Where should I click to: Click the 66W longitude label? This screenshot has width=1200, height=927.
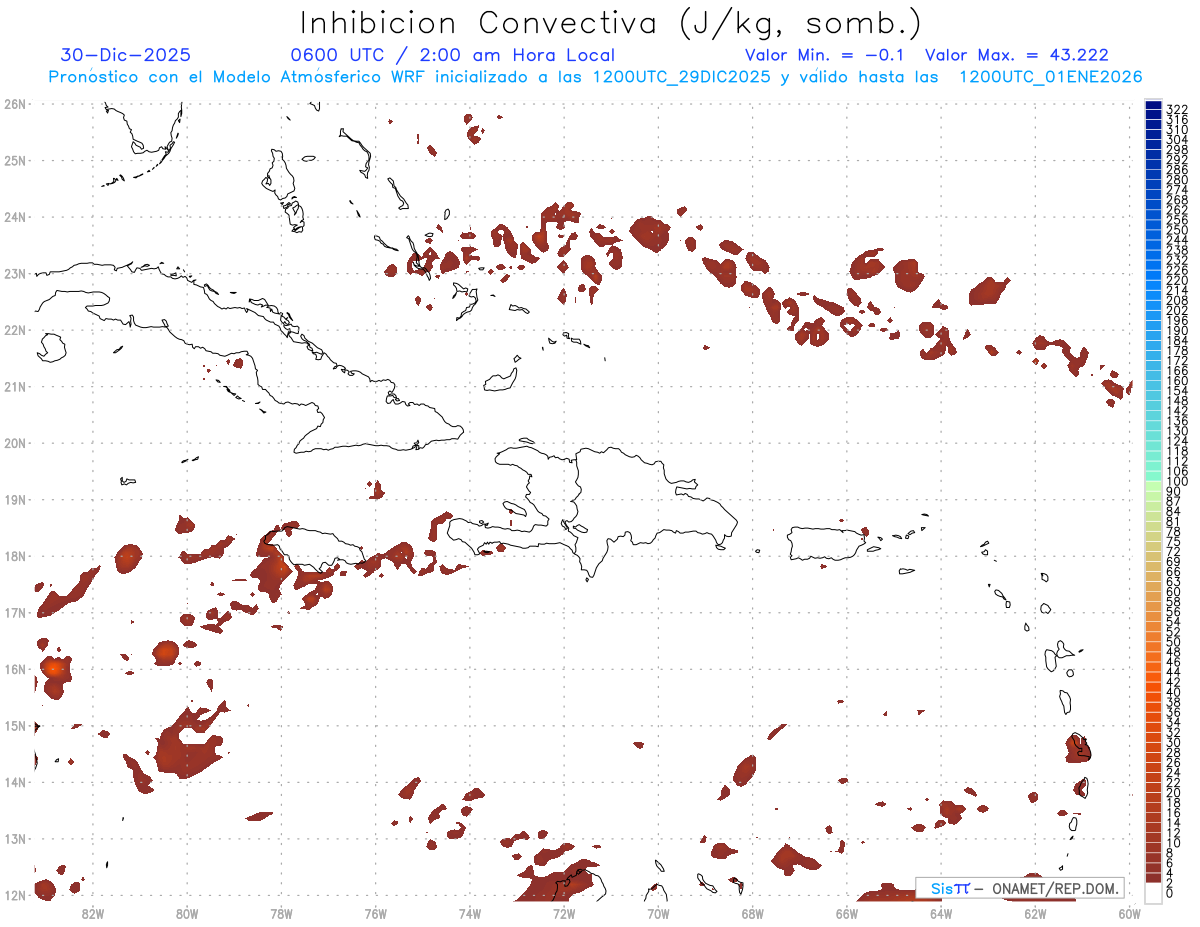846,912
